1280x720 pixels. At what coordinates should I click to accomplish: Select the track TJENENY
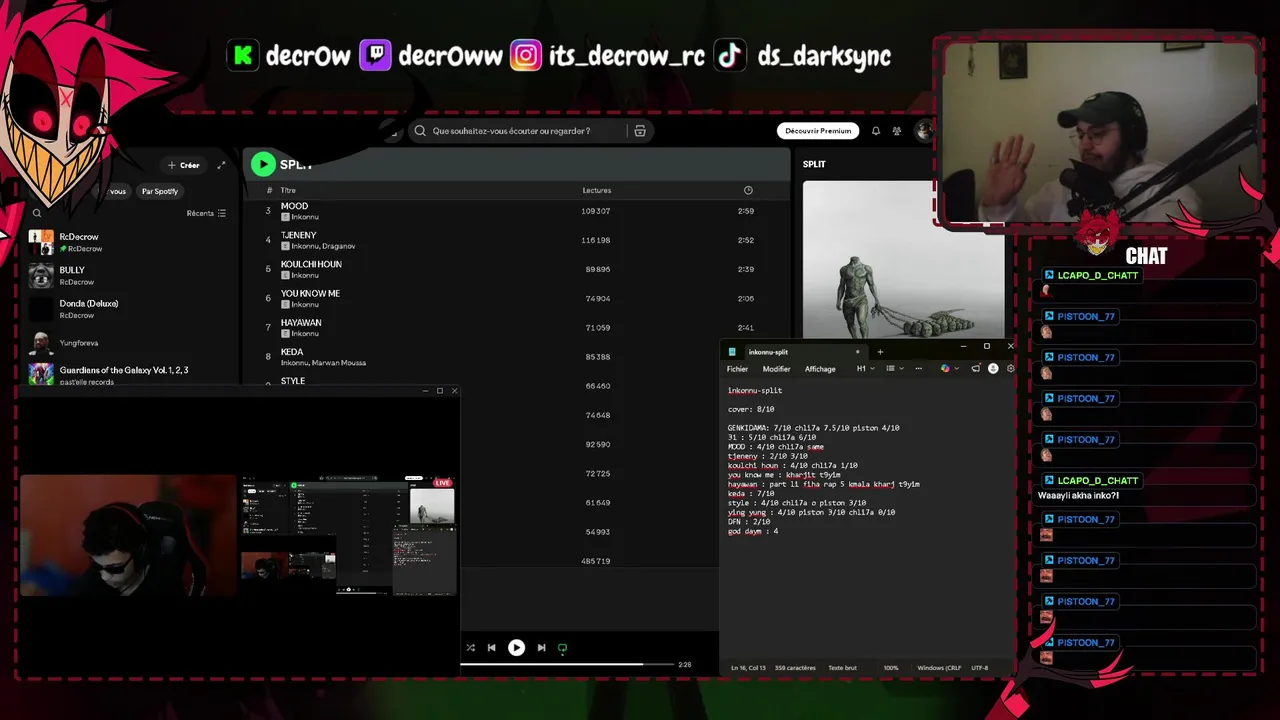pyautogui.click(x=299, y=235)
